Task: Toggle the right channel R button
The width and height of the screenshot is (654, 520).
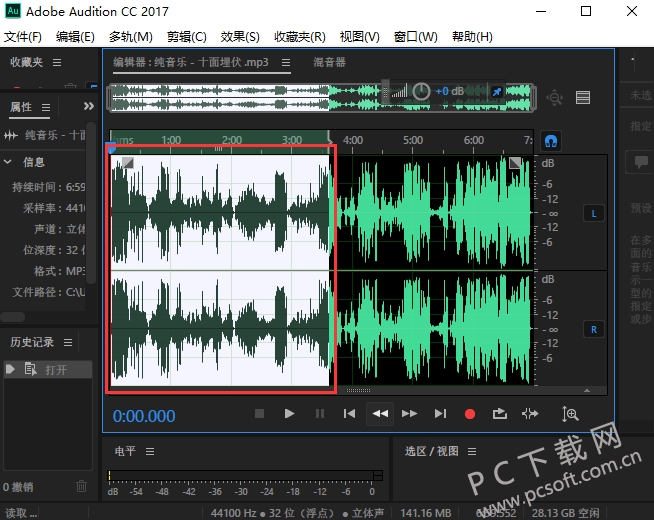Action: pyautogui.click(x=593, y=328)
